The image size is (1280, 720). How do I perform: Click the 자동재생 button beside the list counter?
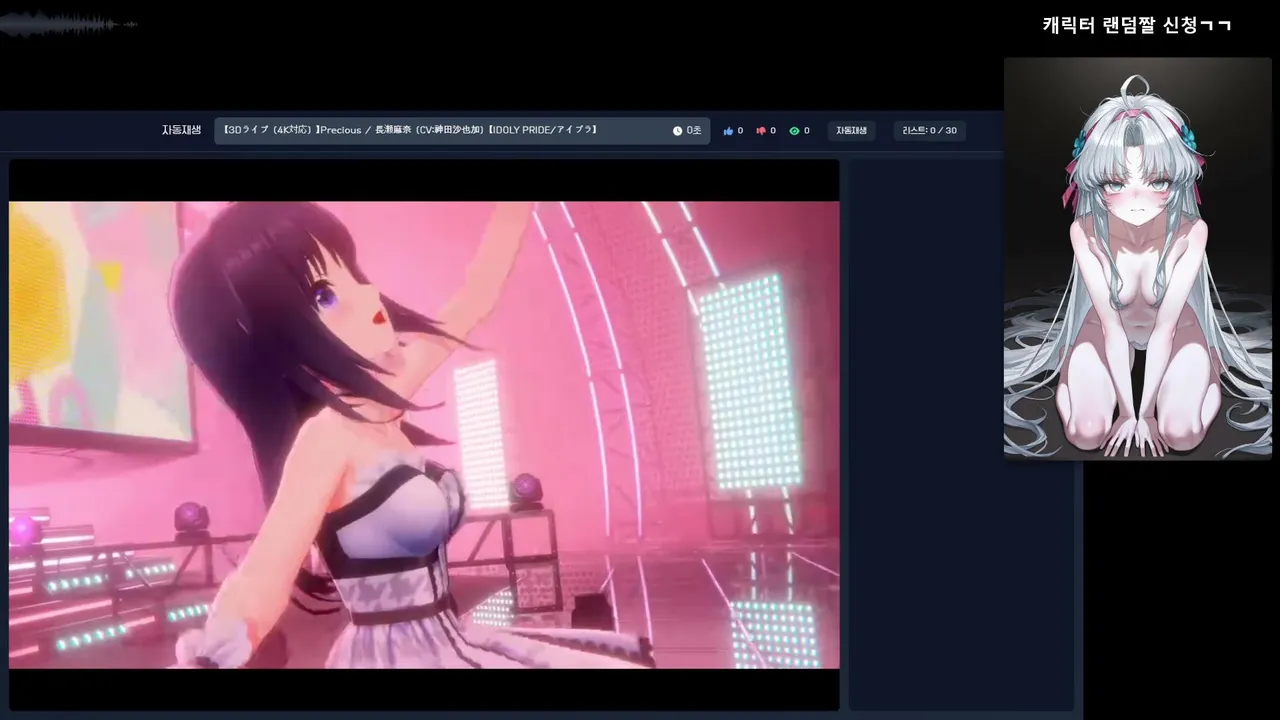(x=851, y=131)
